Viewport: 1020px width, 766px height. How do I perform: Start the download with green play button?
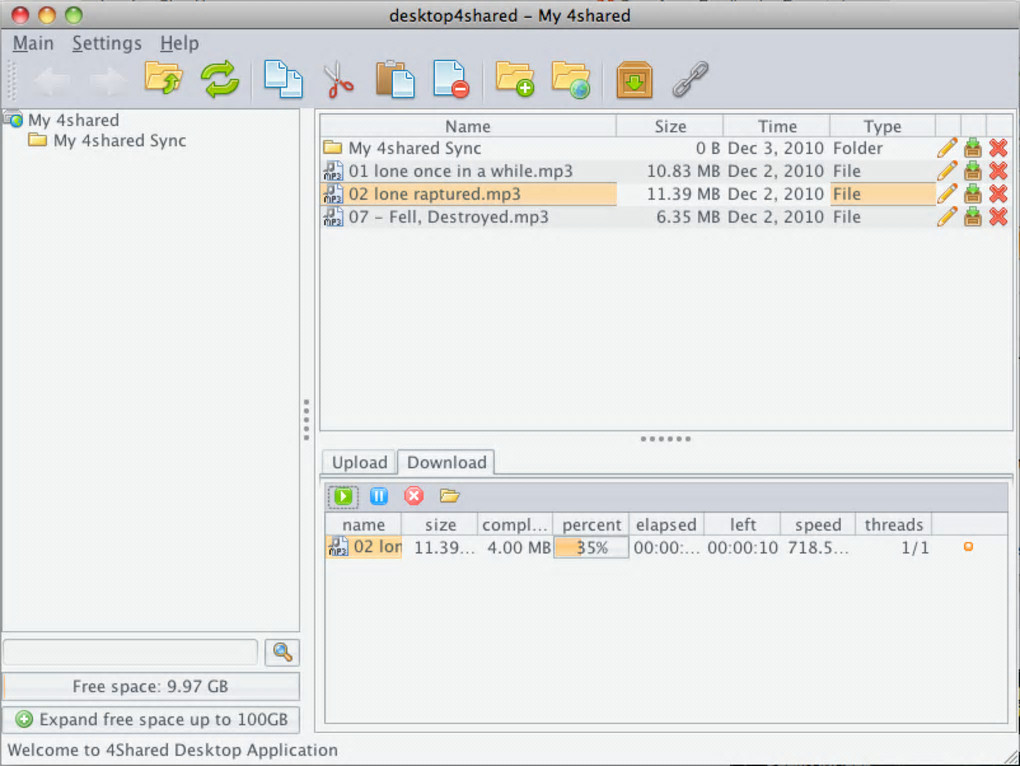coord(343,496)
